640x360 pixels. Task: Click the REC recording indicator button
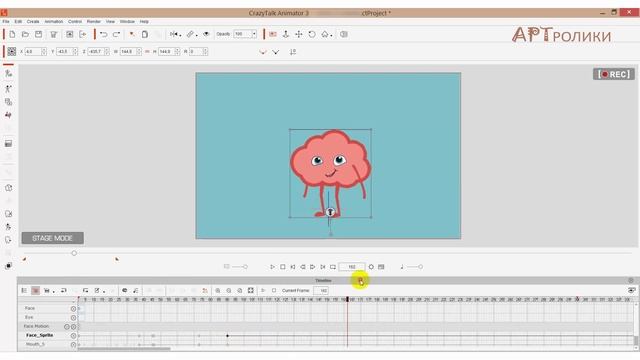[x=613, y=74]
